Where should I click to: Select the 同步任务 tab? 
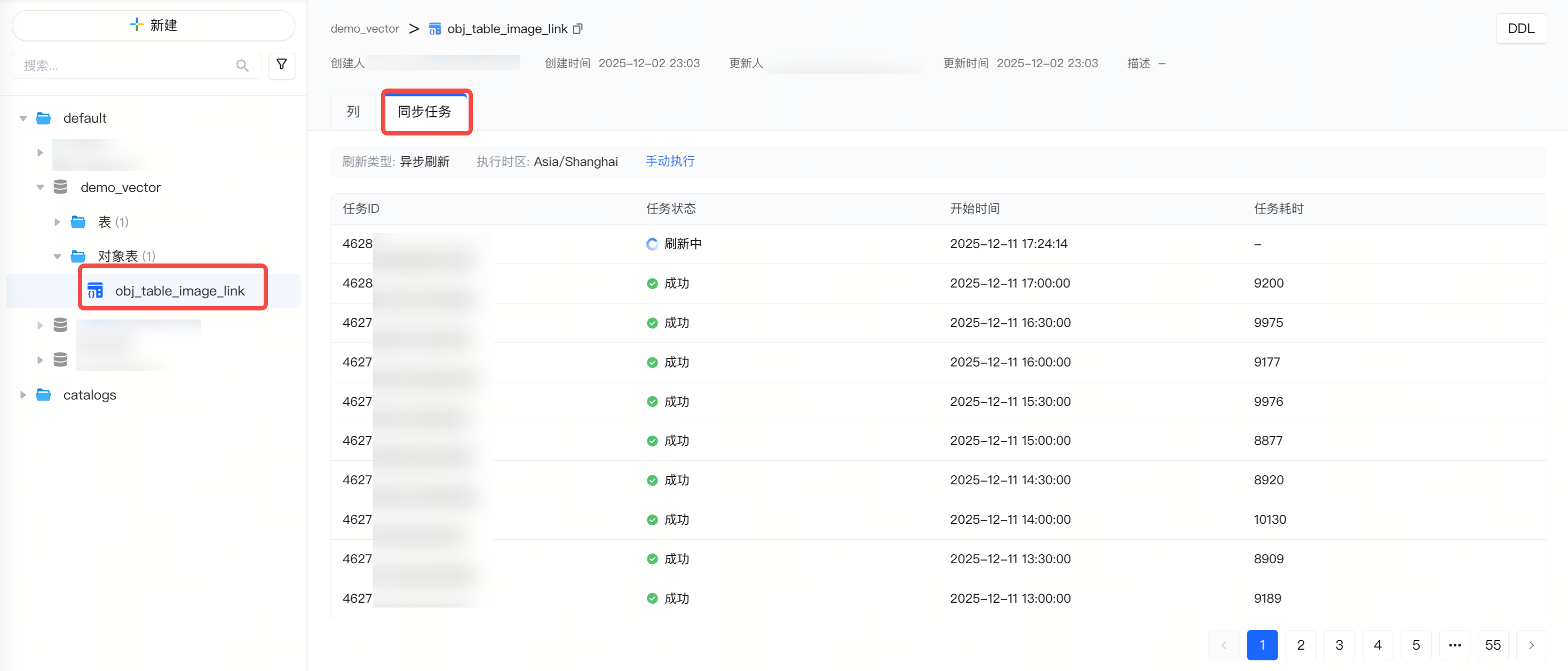[x=424, y=111]
